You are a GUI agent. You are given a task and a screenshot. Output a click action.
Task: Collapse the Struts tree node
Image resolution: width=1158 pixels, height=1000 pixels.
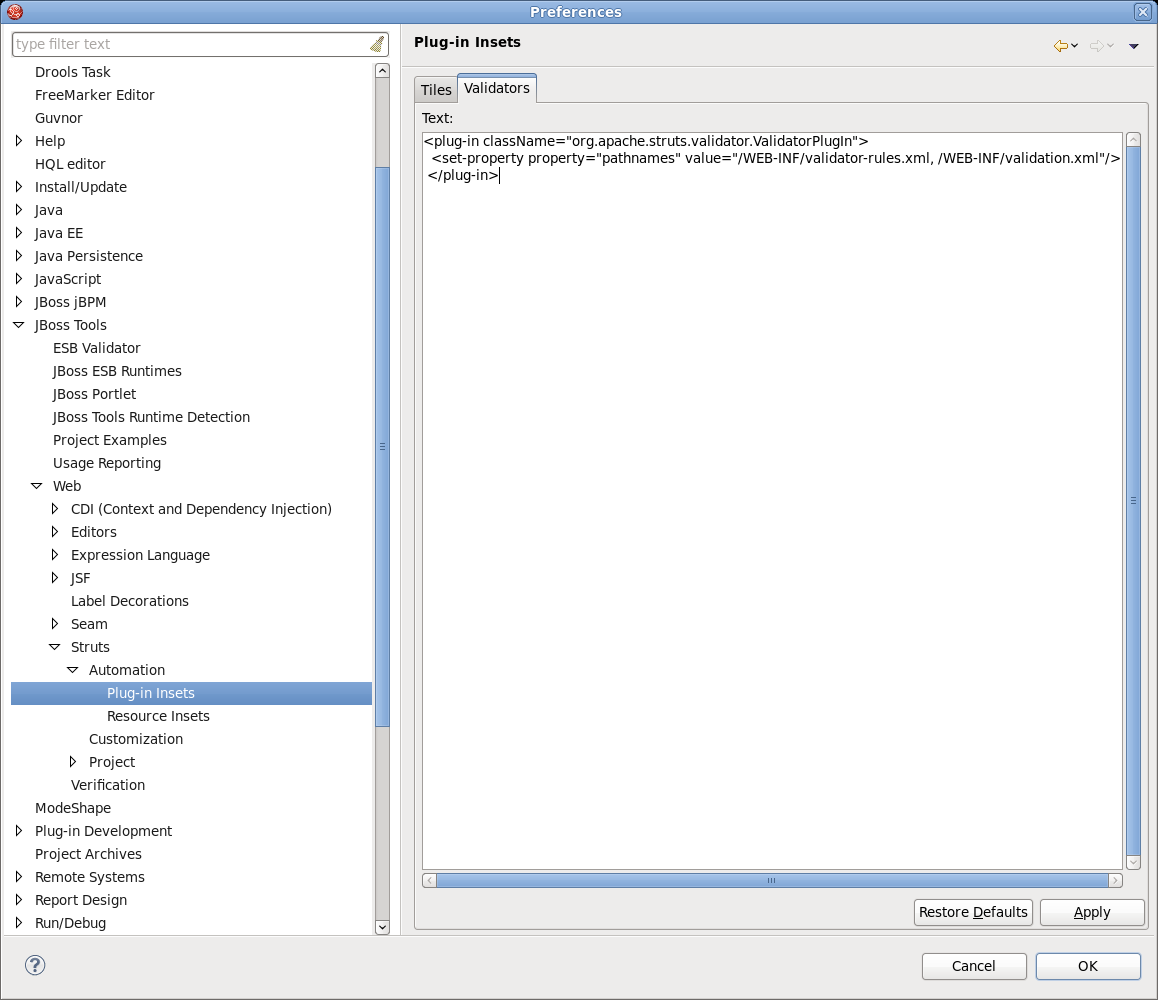pos(55,647)
